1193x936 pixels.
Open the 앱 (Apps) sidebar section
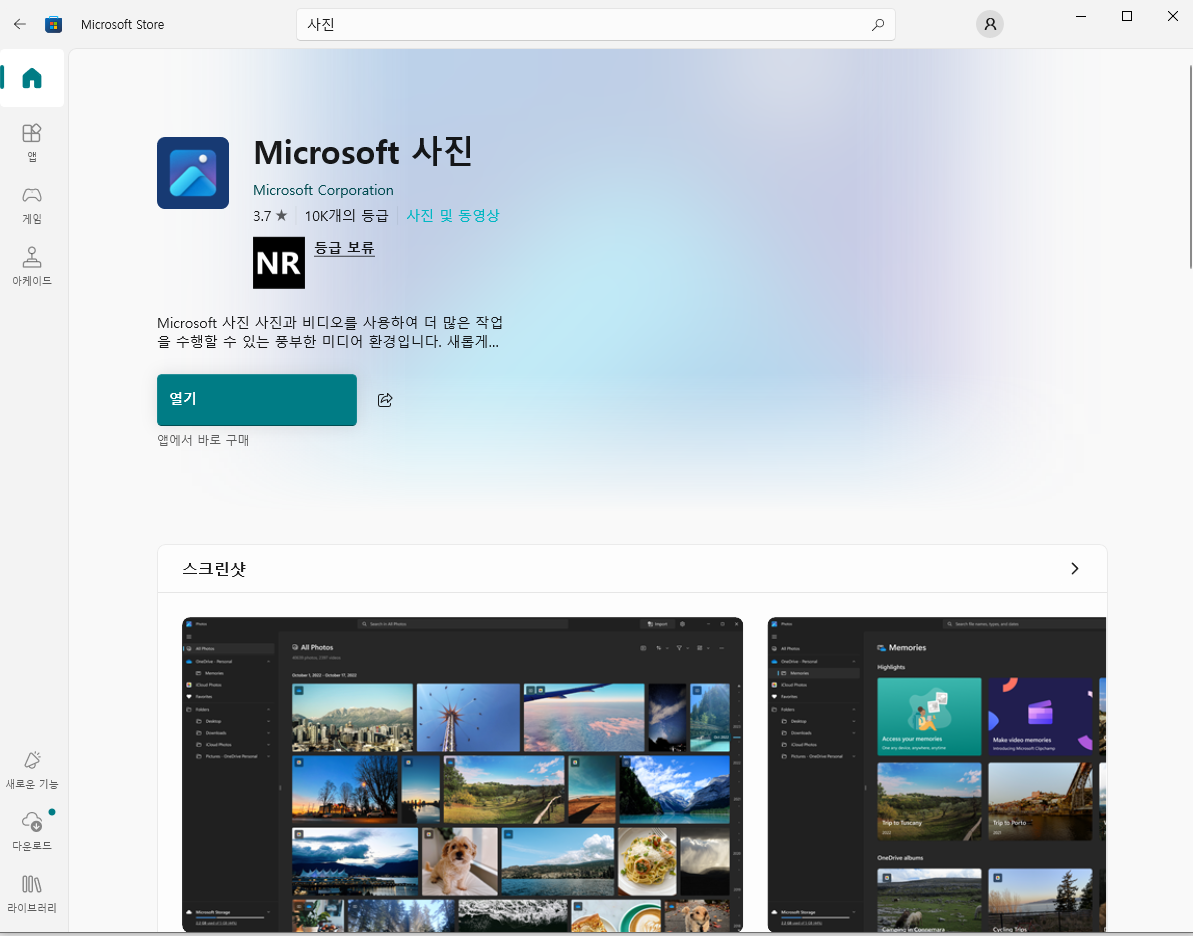tap(32, 142)
